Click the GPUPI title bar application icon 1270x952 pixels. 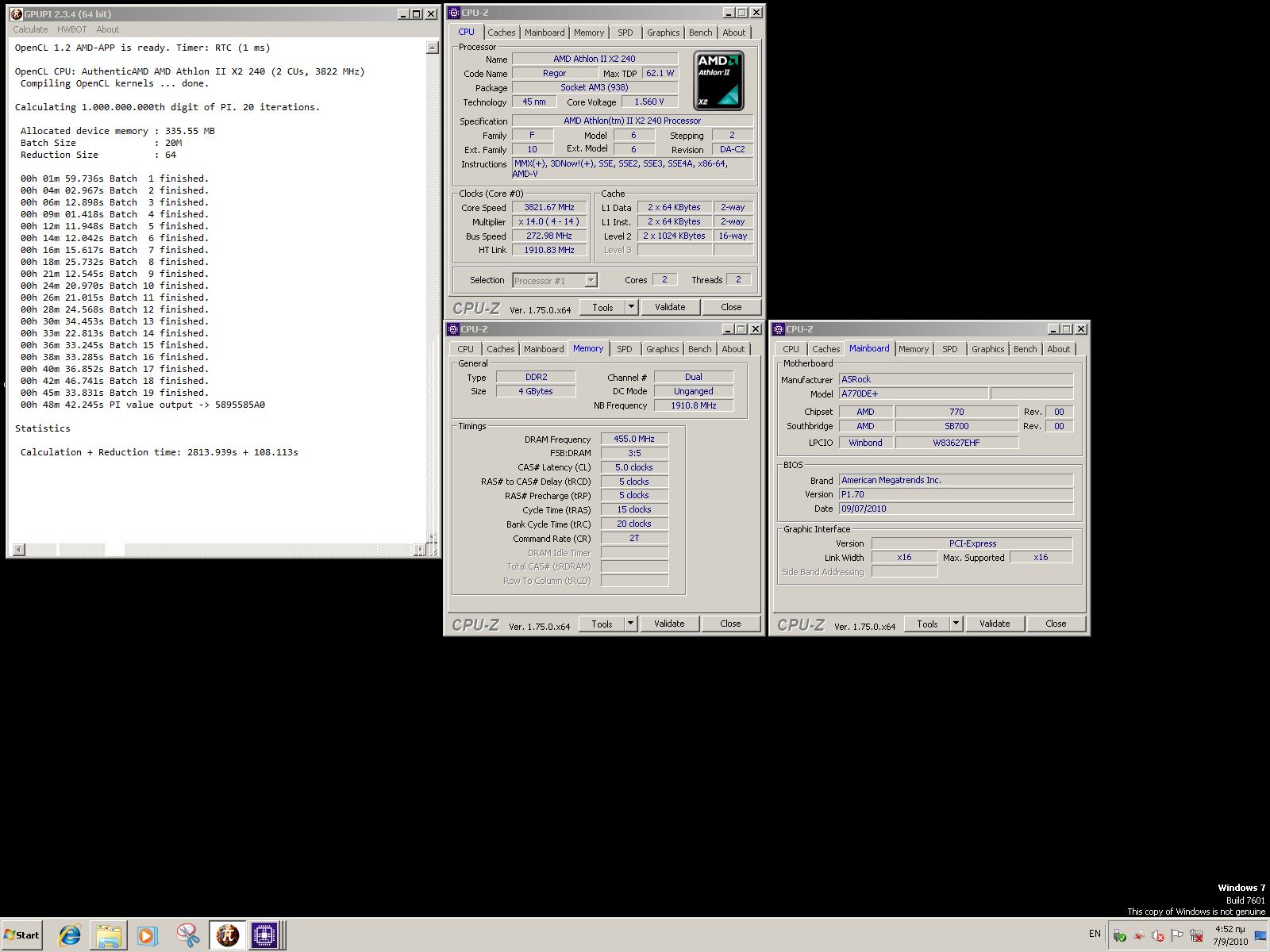(x=16, y=13)
